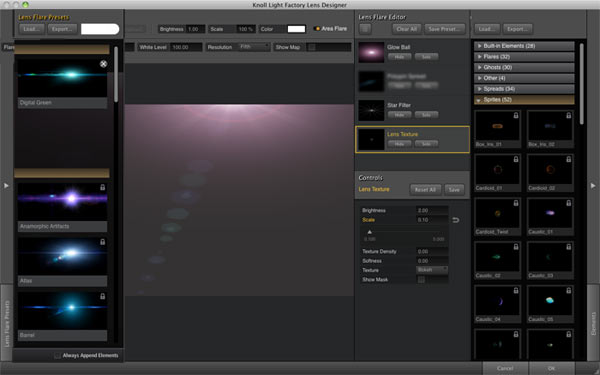Expand the Spreads (34) category

point(524,89)
